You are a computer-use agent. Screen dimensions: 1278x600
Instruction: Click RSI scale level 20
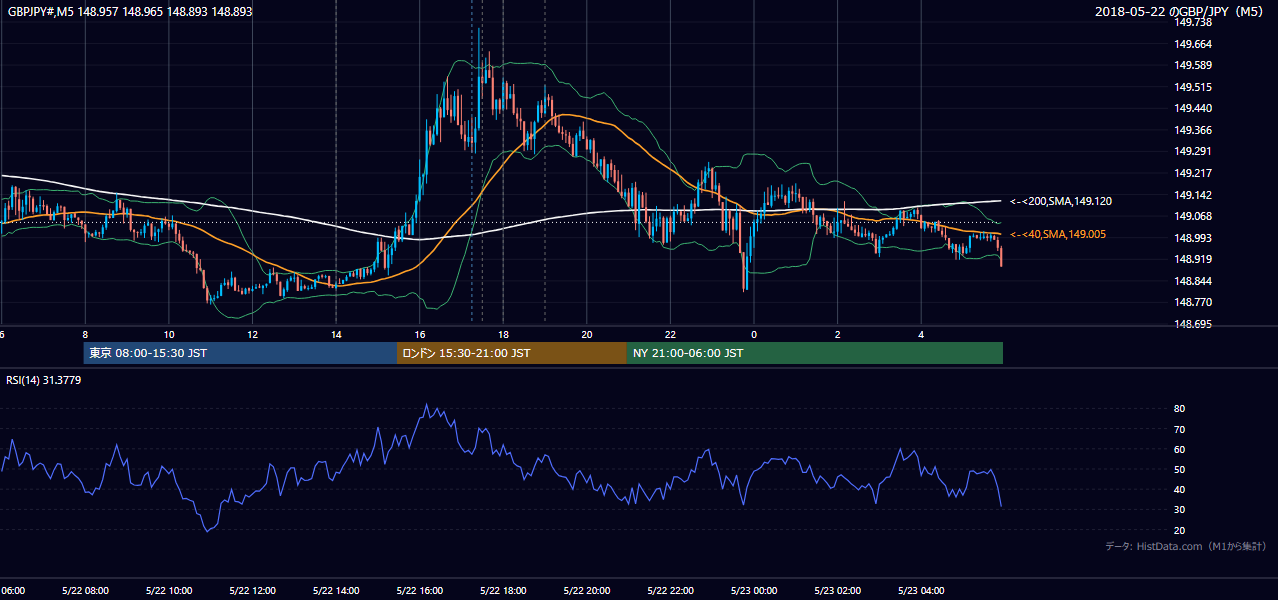coord(1179,531)
